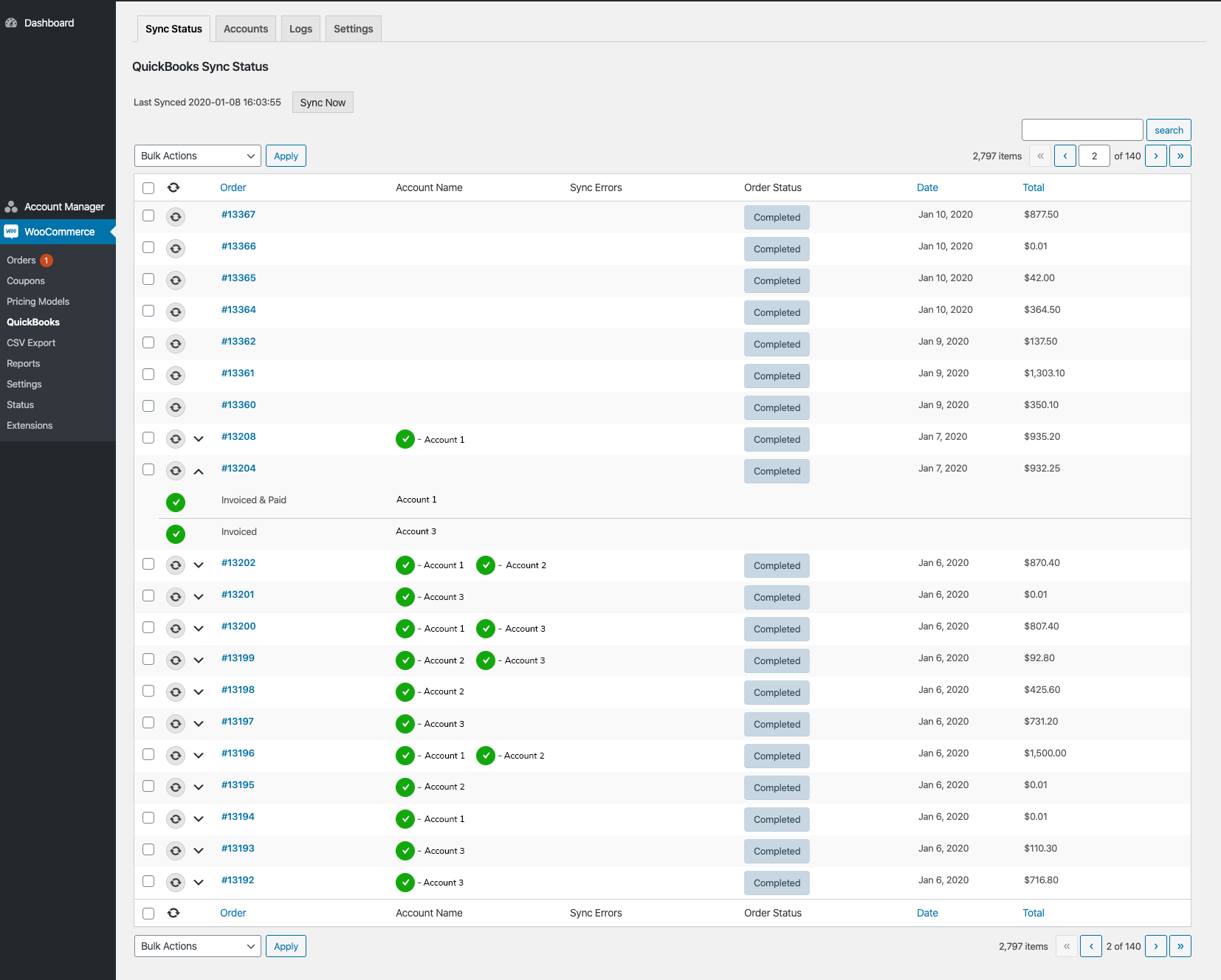Click the sync icon for order #13365
The image size is (1221, 980).
pos(176,280)
